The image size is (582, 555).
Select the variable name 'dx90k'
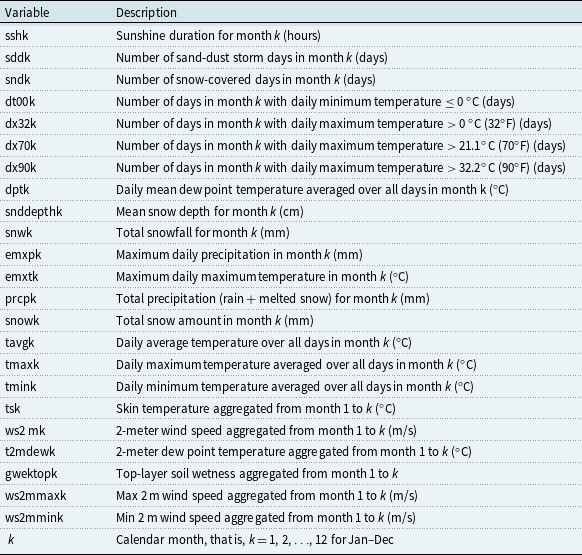(21, 167)
